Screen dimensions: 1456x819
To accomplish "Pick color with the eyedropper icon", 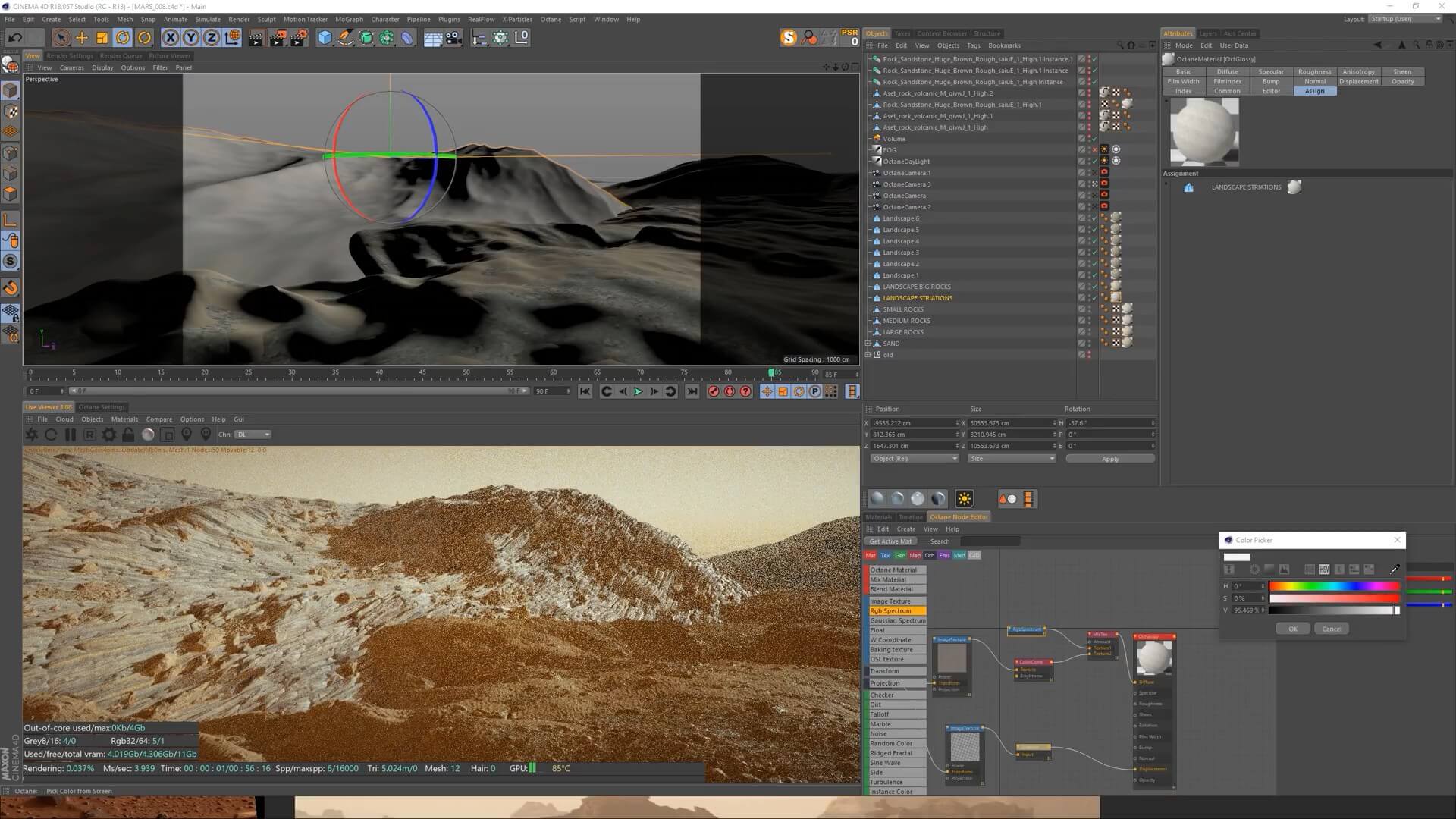I will coord(1394,569).
